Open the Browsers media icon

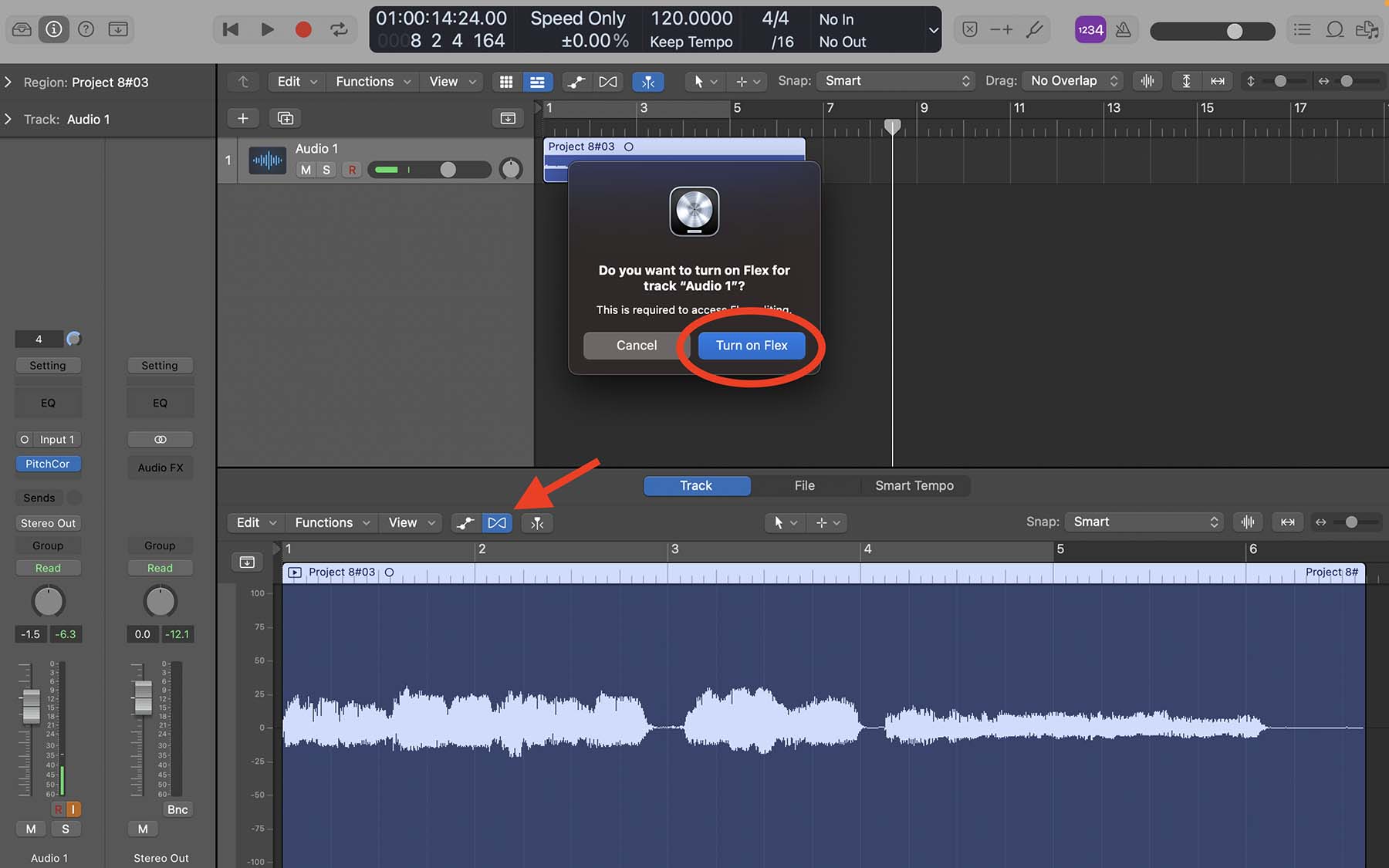click(1367, 29)
